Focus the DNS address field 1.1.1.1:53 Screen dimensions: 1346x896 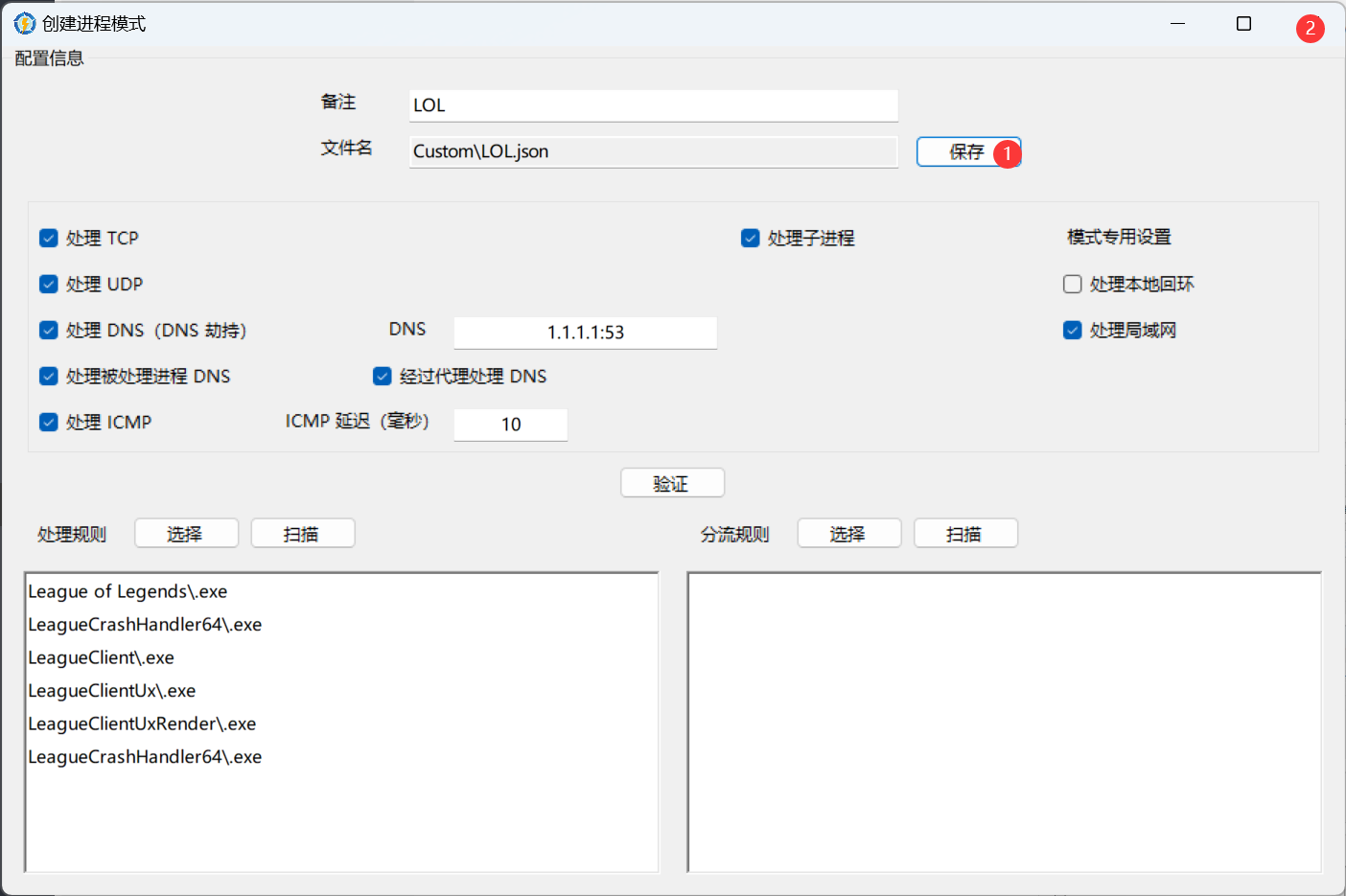click(x=585, y=333)
